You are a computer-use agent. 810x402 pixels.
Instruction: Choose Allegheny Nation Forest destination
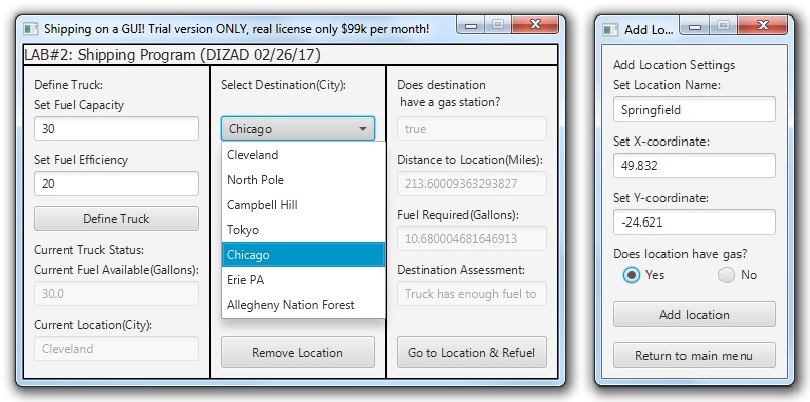point(303,305)
